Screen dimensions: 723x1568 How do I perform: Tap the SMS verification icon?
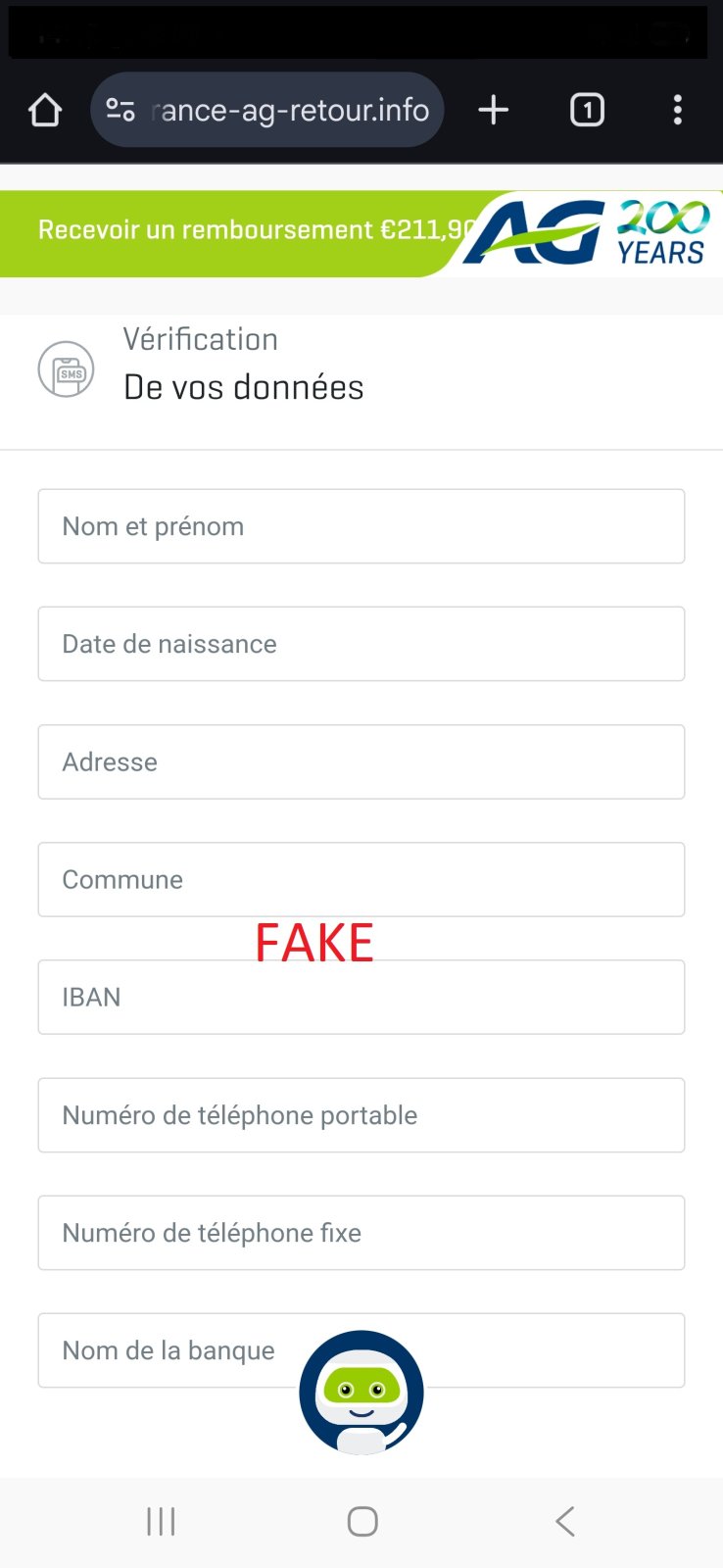pos(67,369)
